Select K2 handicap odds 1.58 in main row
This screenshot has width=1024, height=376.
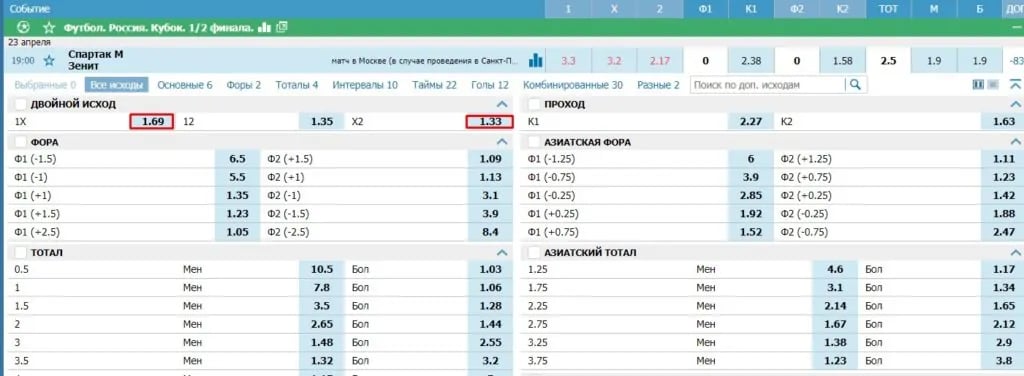click(x=842, y=61)
